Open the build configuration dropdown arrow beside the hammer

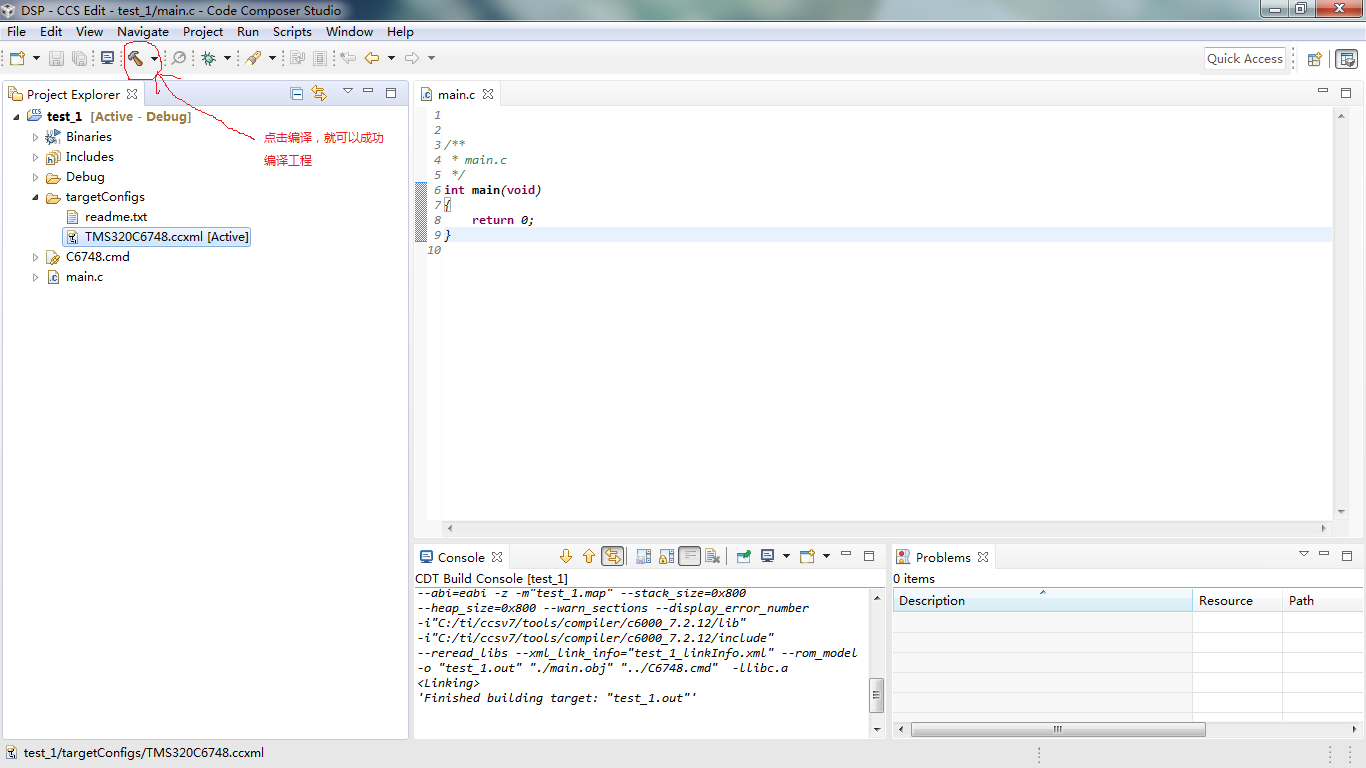(154, 59)
